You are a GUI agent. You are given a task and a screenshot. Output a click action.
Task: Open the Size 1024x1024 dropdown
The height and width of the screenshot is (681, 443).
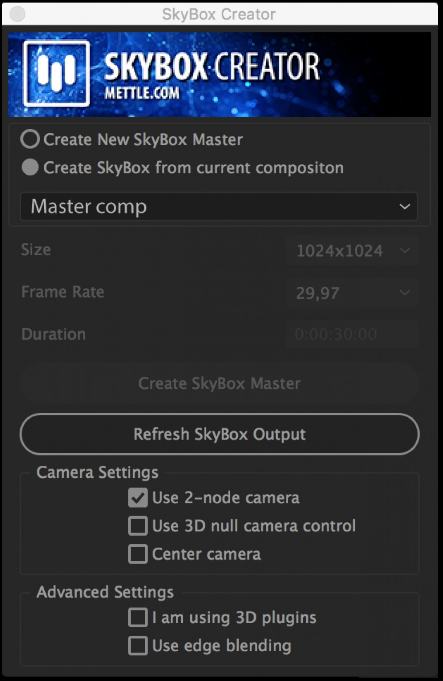(x=352, y=250)
